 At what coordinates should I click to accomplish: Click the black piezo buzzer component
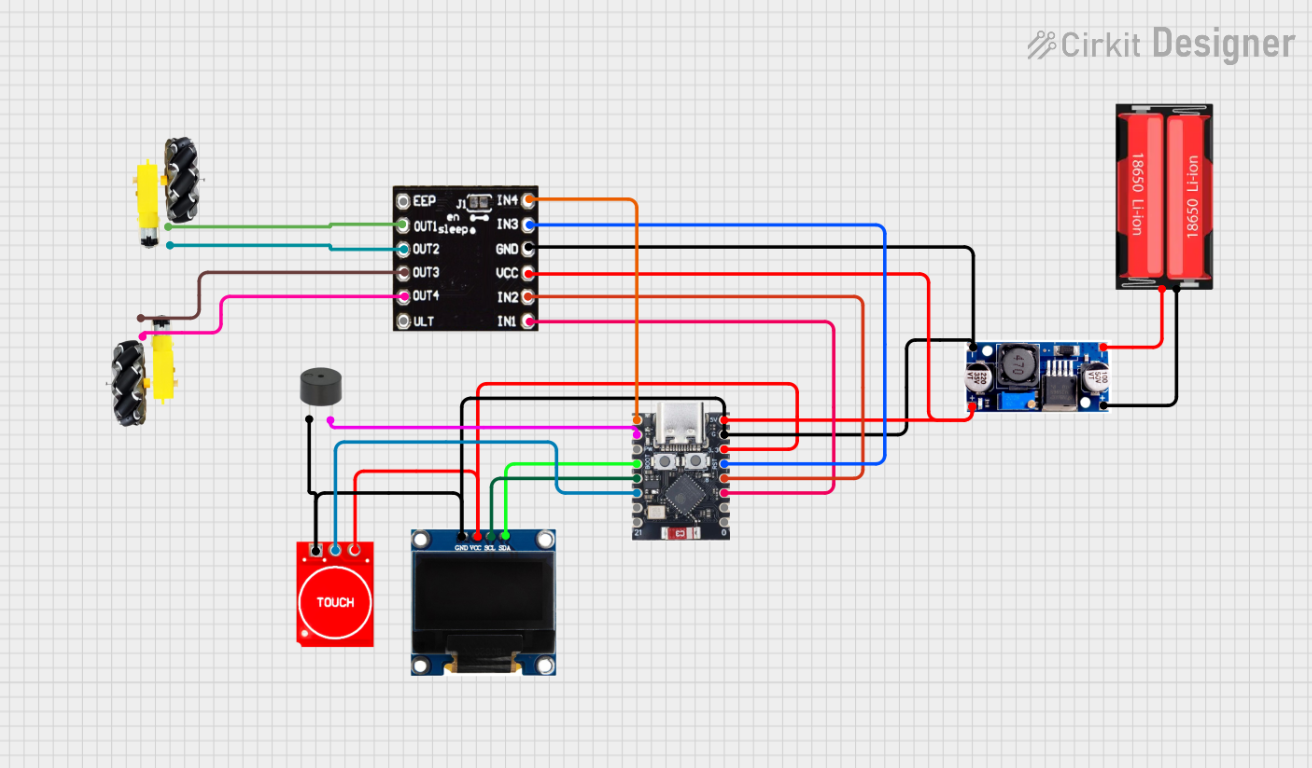tap(319, 387)
